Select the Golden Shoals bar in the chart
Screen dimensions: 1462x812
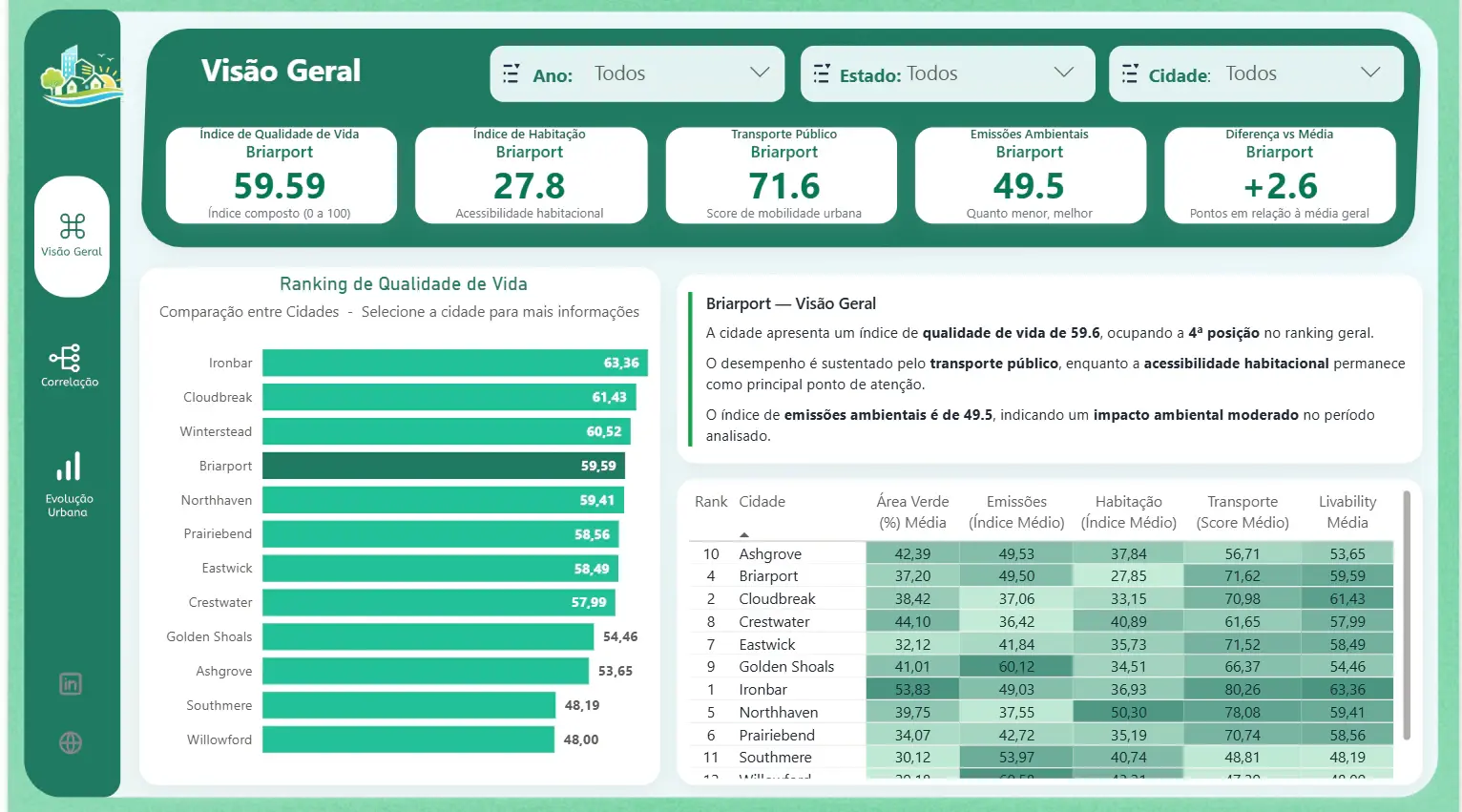pos(428,636)
